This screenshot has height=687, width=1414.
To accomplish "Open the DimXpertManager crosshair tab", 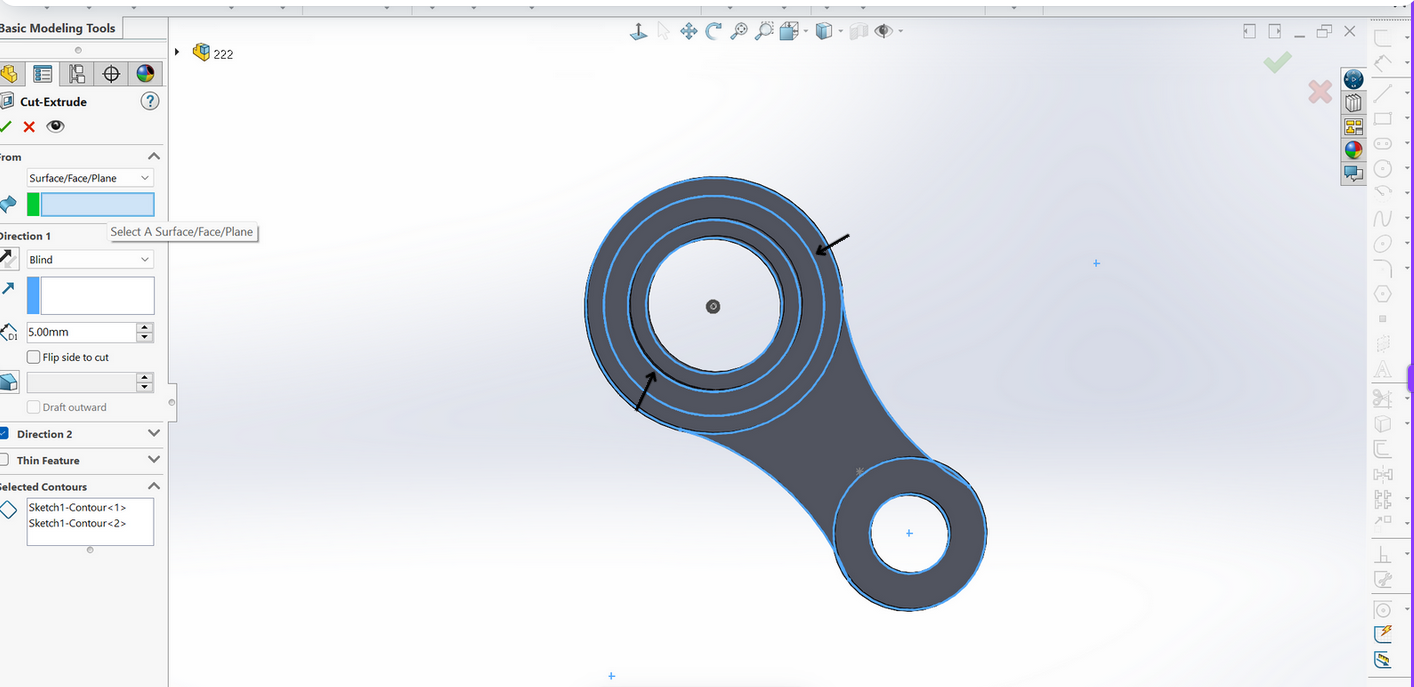I will (111, 74).
